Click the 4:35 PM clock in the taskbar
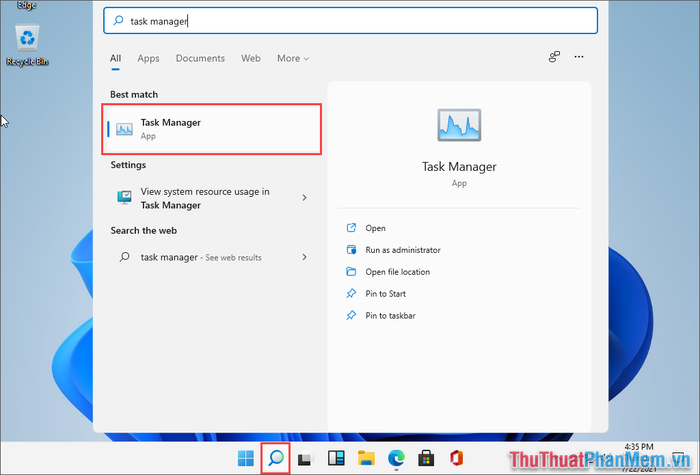700x475 pixels. [x=638, y=447]
